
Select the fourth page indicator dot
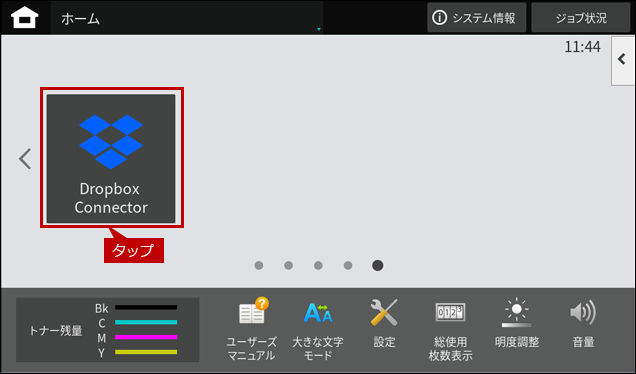348,265
